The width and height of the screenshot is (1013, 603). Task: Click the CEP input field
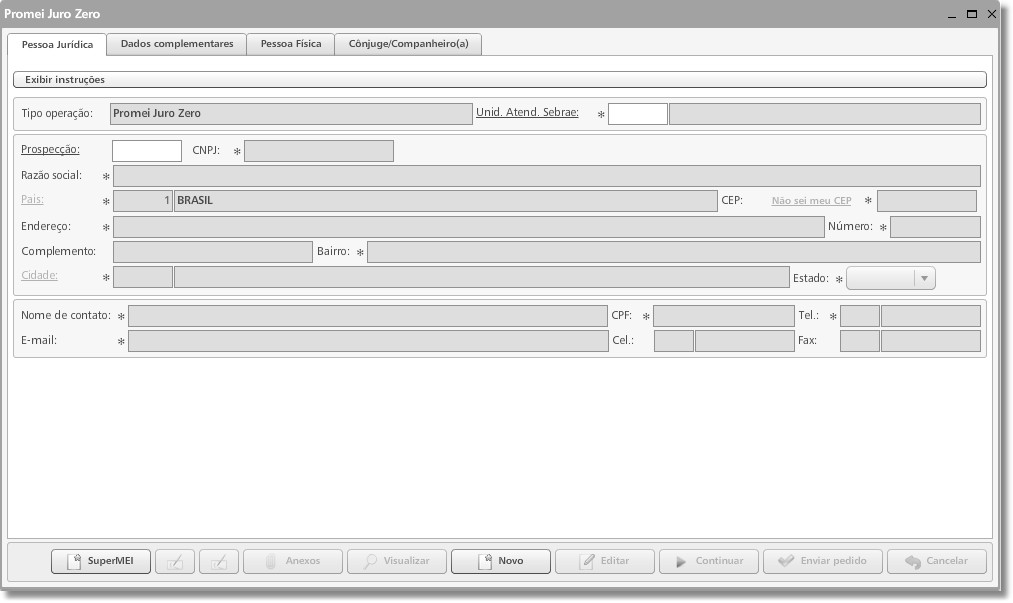point(926,201)
